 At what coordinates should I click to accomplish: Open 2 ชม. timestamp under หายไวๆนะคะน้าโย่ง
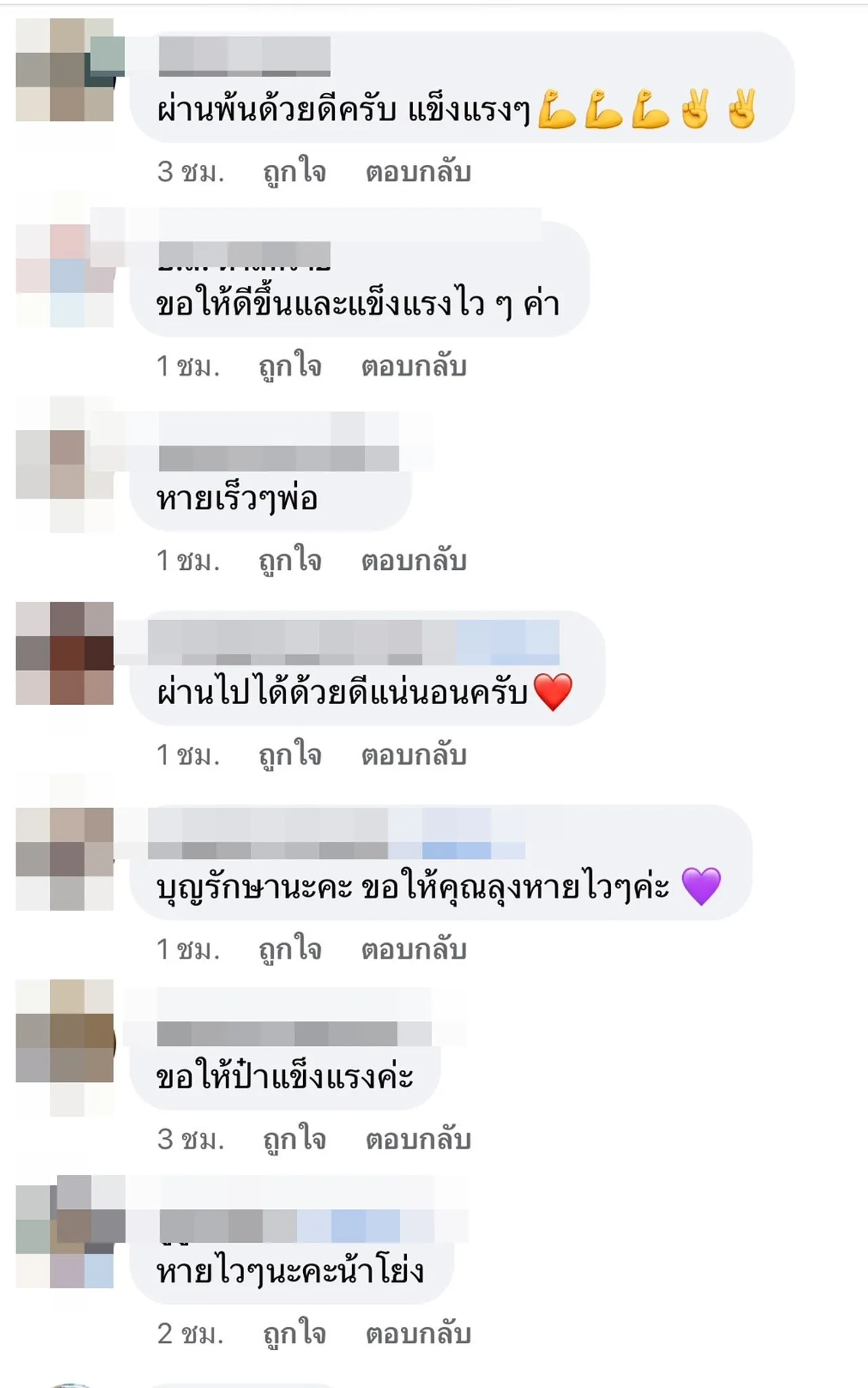[x=191, y=1334]
